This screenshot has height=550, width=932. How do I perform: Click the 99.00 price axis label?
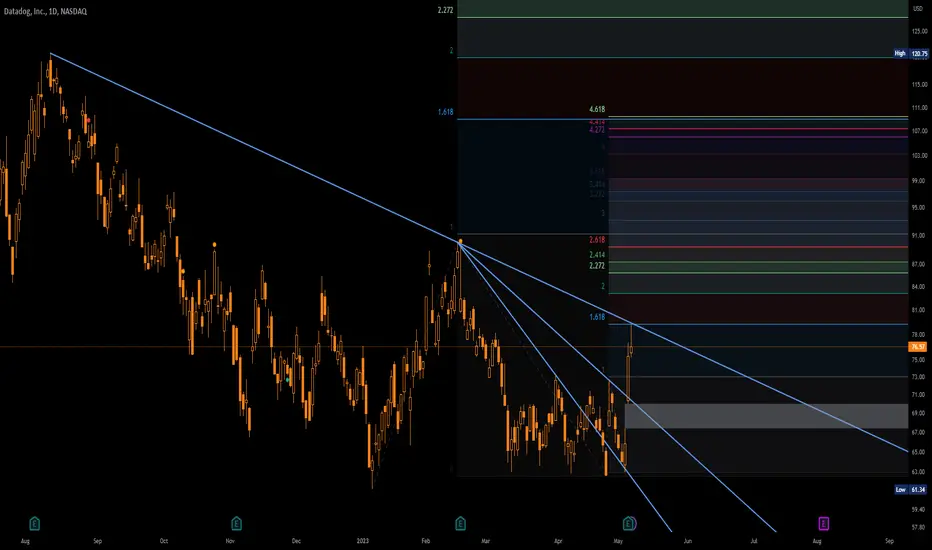tap(919, 181)
